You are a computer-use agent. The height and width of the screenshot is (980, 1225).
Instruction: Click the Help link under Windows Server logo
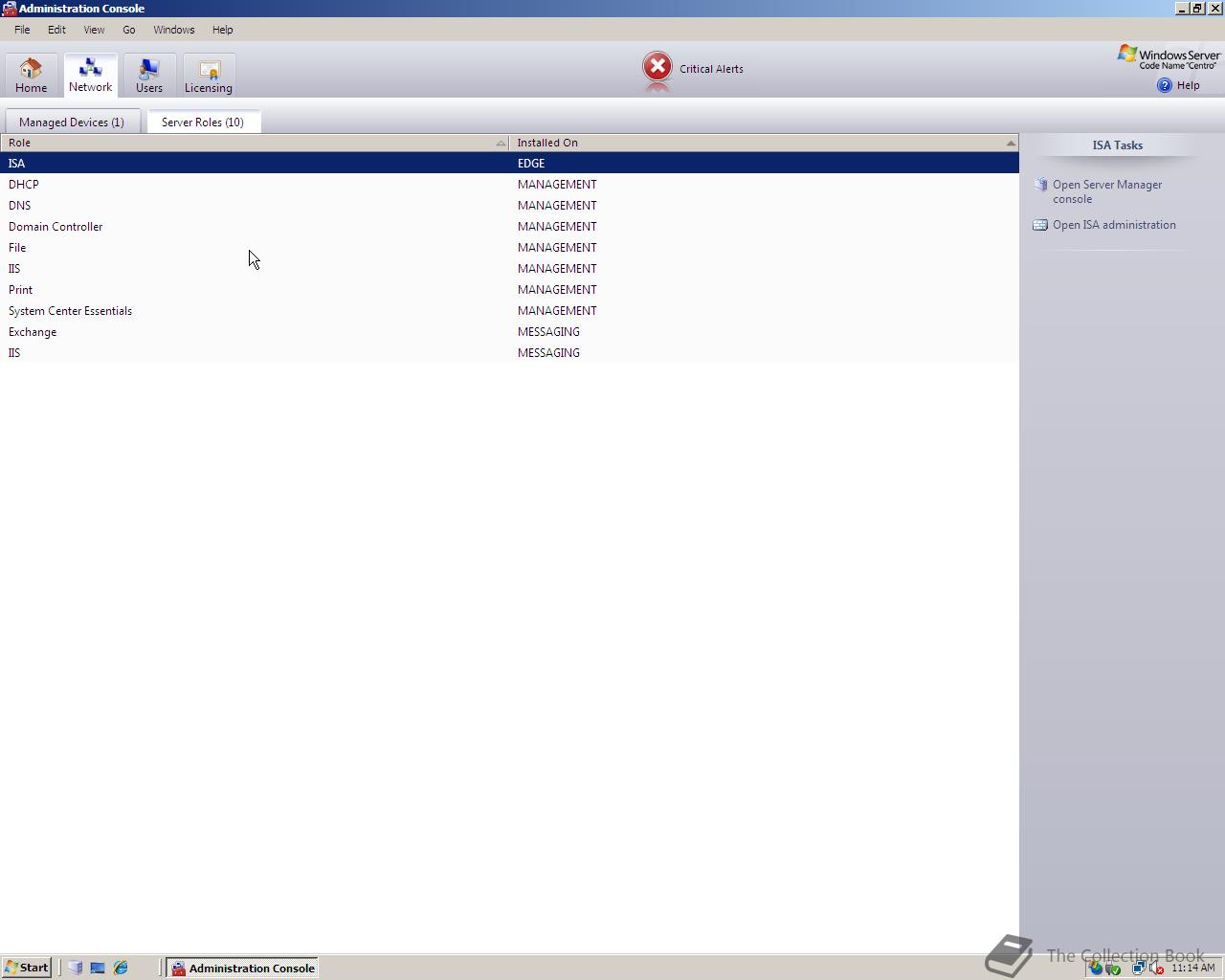coord(1188,85)
